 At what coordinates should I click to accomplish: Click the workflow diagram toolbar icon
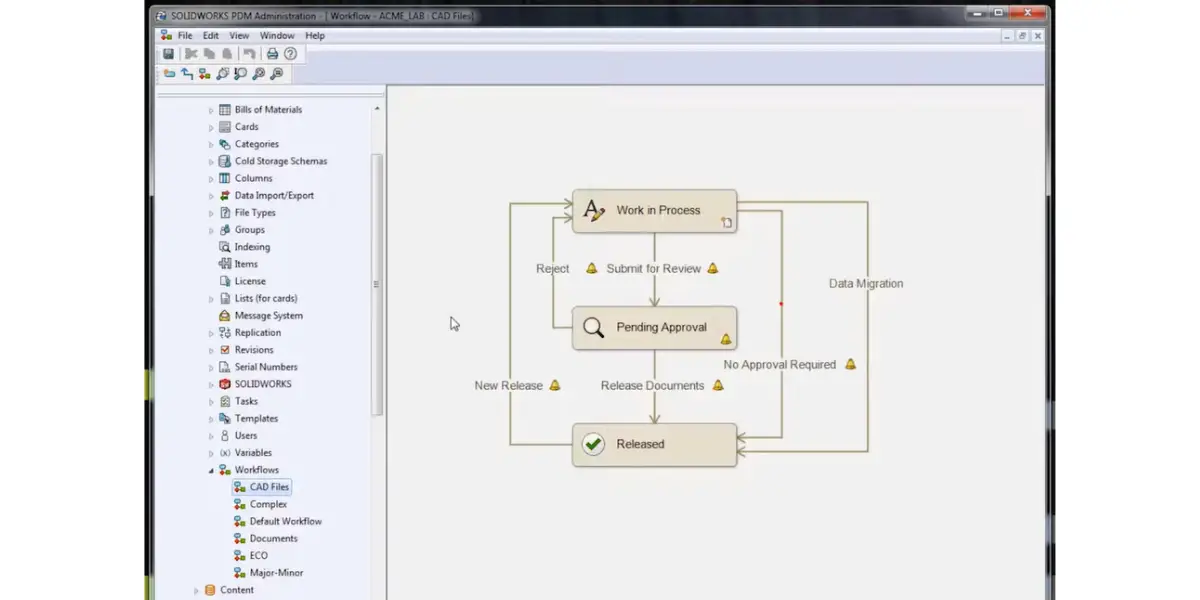(205, 74)
